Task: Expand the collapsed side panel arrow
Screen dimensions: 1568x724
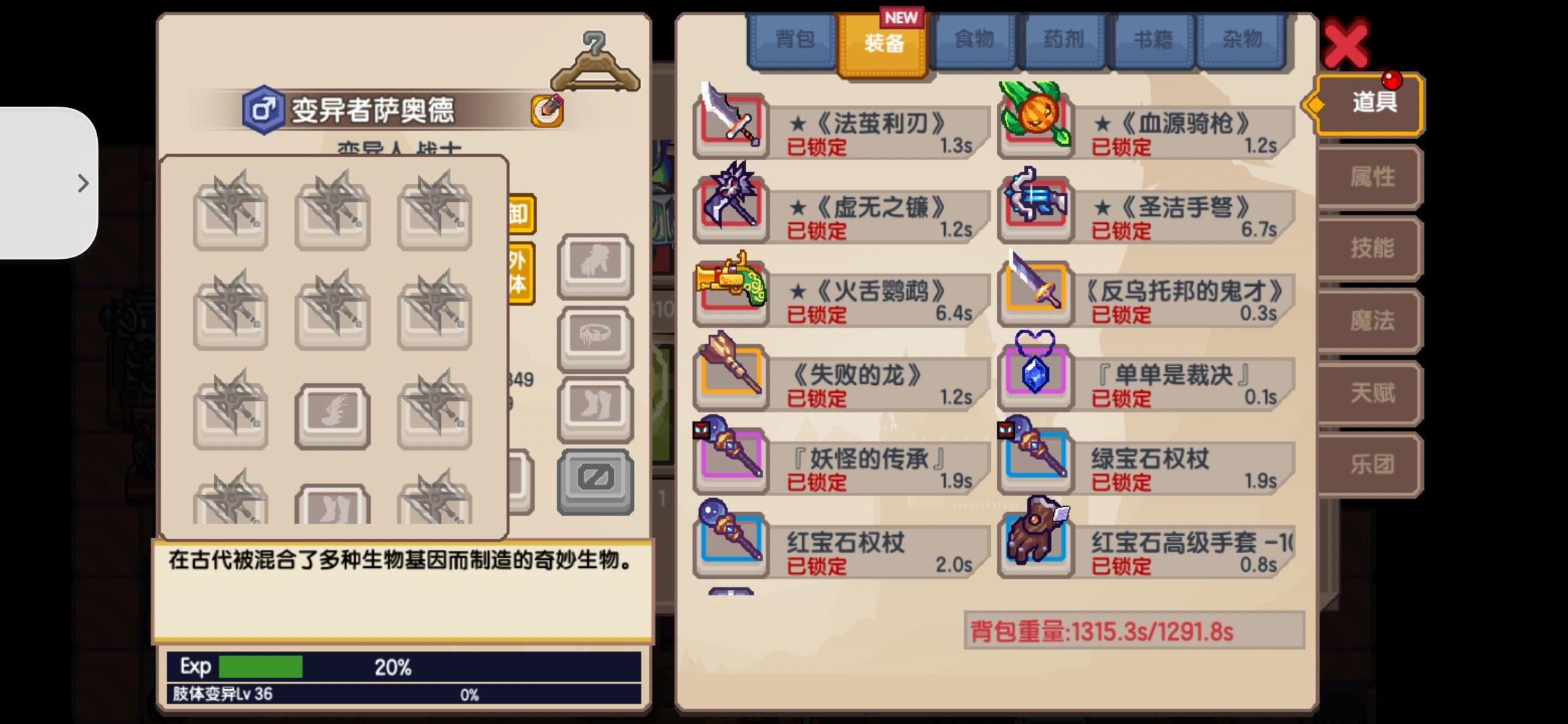Action: [82, 183]
